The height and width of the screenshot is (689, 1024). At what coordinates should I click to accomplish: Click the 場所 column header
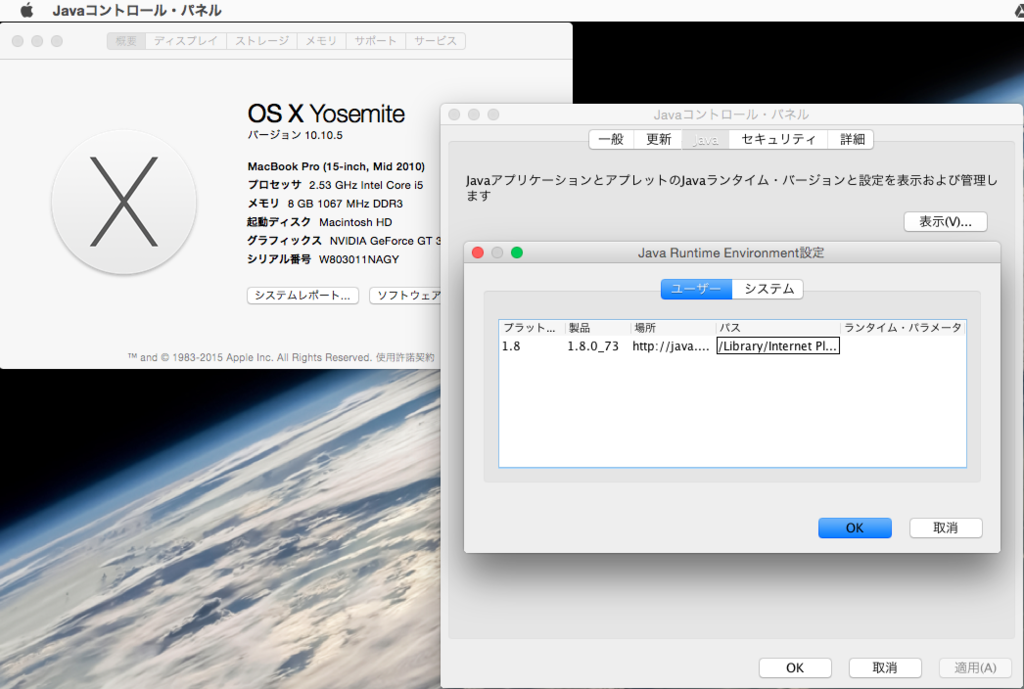[673, 328]
